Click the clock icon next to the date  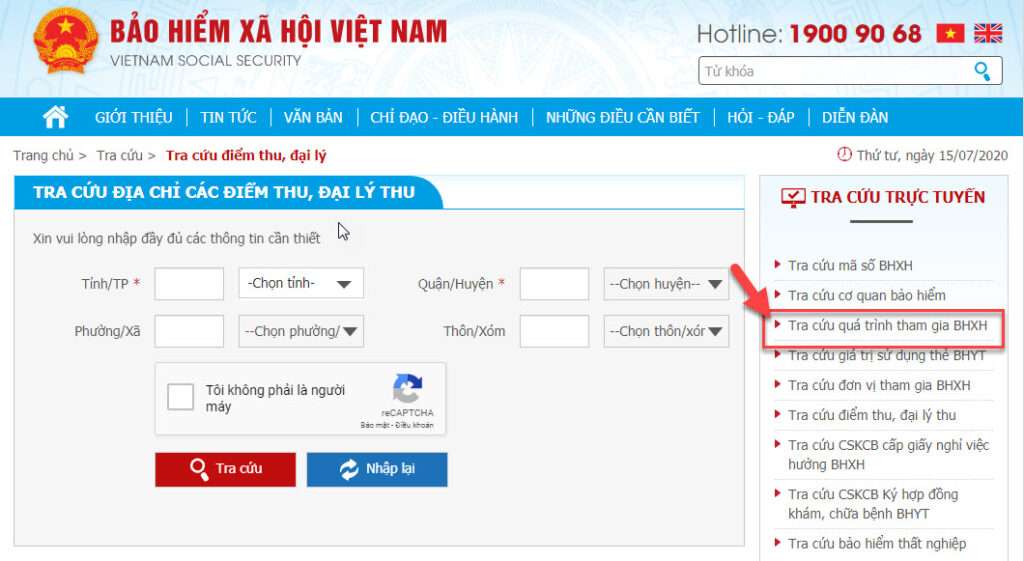point(844,155)
